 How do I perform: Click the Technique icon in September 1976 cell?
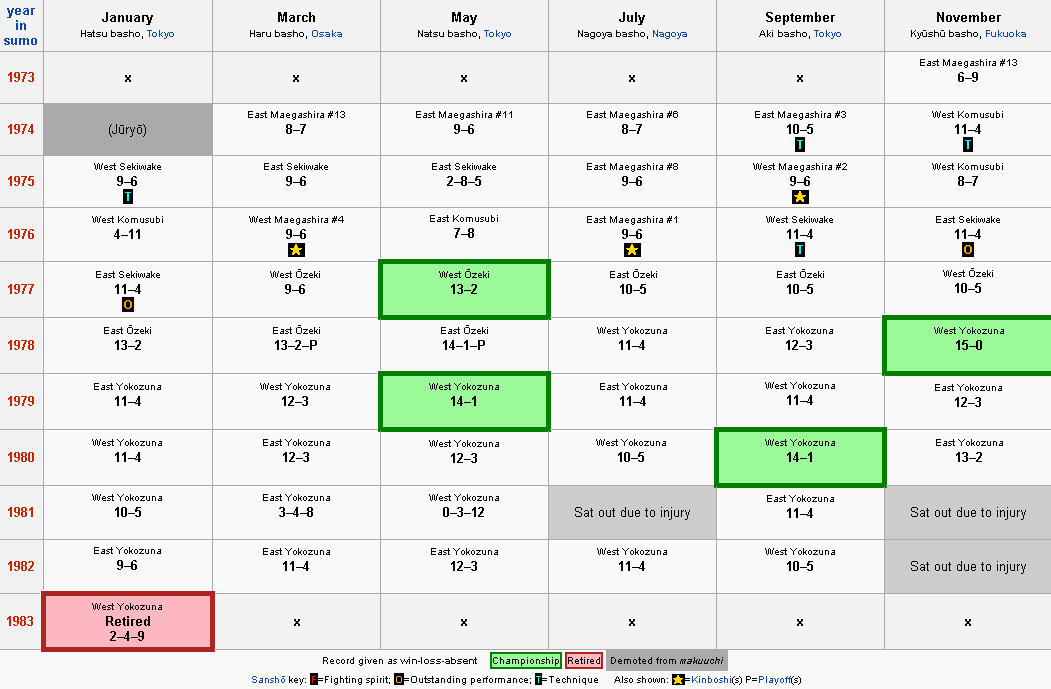pos(800,250)
